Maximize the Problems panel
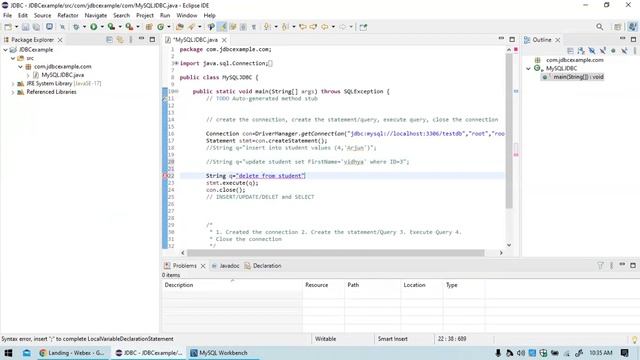The width and height of the screenshot is (640, 360). pyautogui.click(x=633, y=265)
